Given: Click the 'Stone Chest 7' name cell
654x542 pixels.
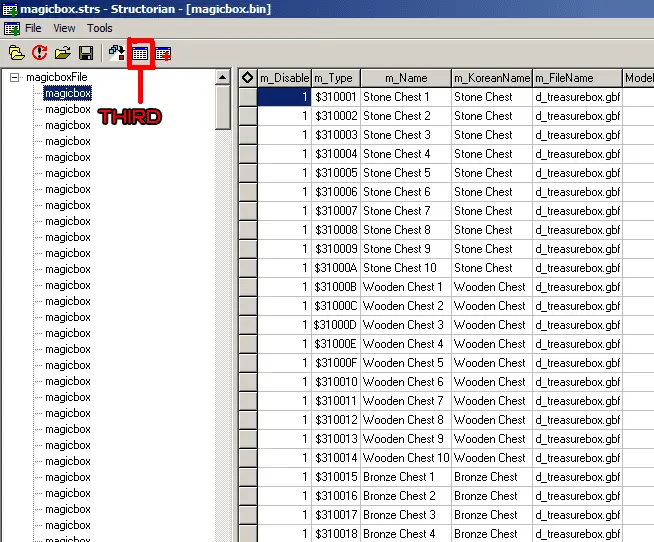Looking at the screenshot, I should 406,211.
